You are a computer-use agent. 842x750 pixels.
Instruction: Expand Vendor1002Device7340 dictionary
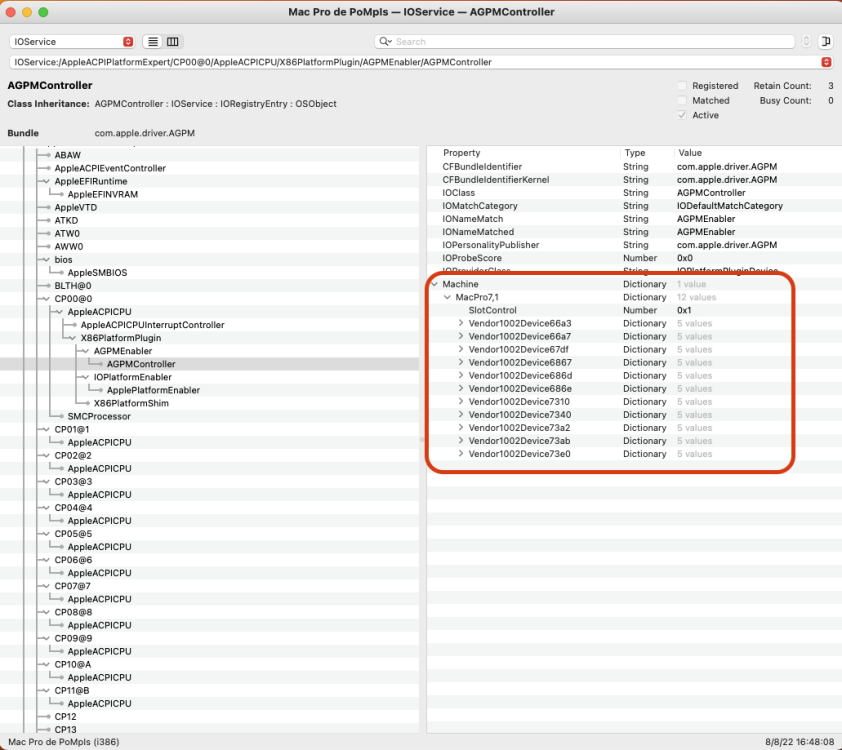[461, 414]
